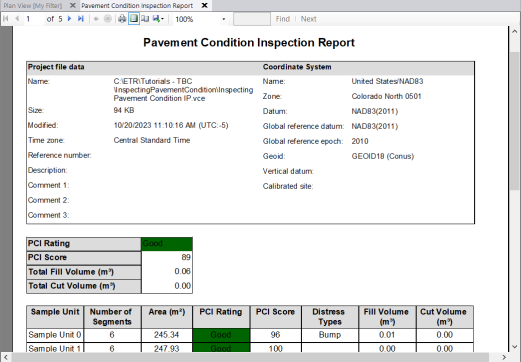Click the Cut Volume column header
This screenshot has width=521, height=362.
tap(444, 317)
